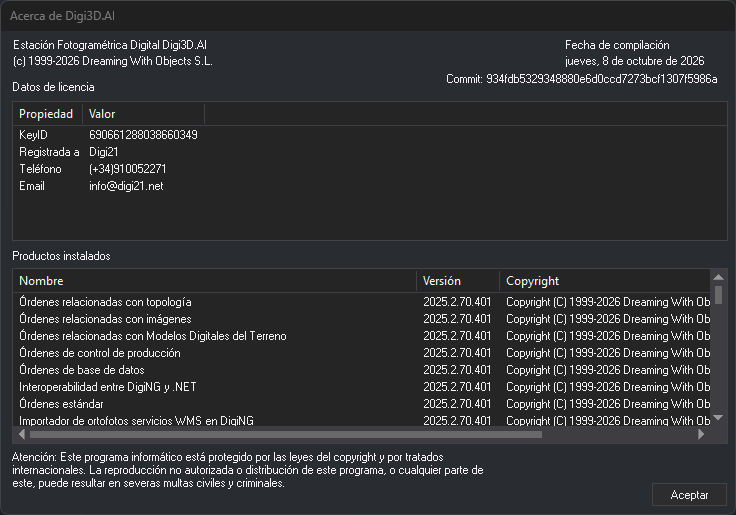
Task: Click the Acerca de Digi3D.AI title bar
Action: 368,16
